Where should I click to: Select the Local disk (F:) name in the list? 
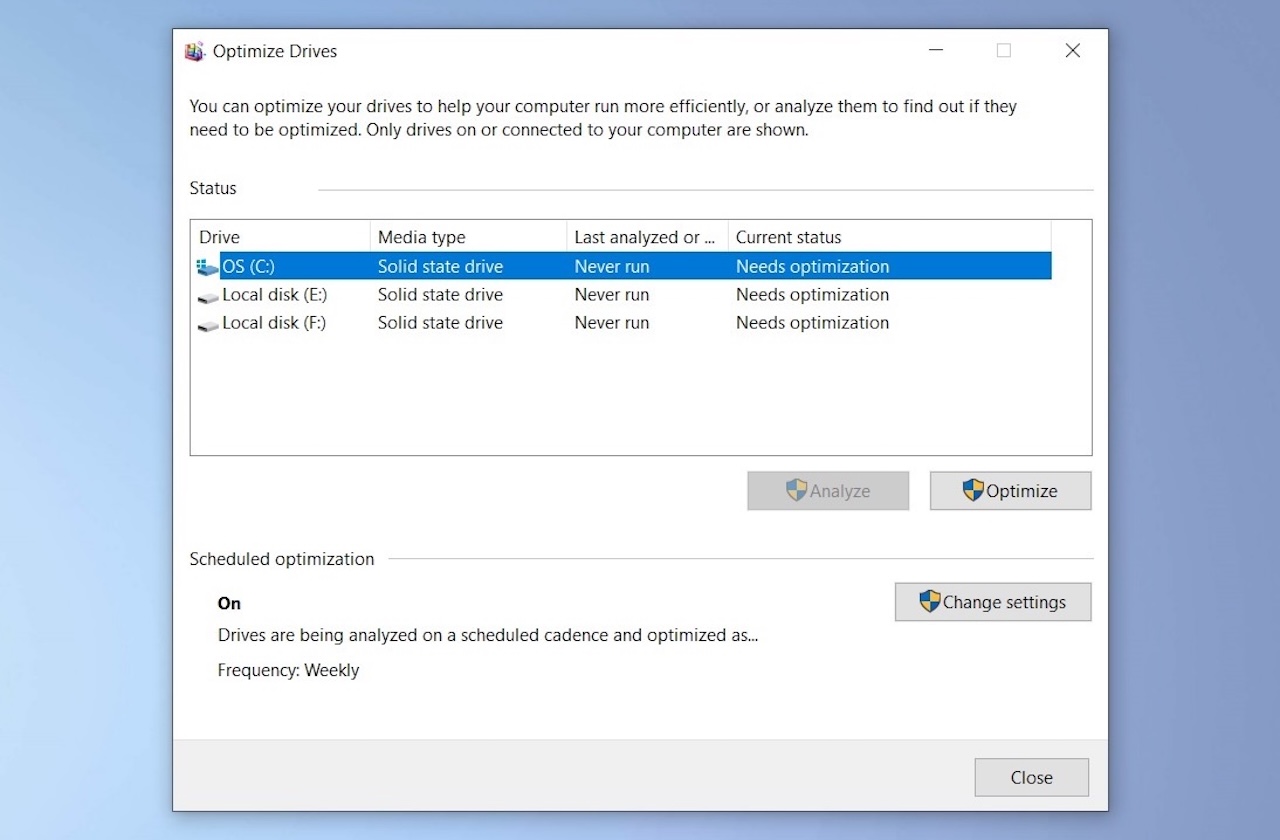pos(274,323)
